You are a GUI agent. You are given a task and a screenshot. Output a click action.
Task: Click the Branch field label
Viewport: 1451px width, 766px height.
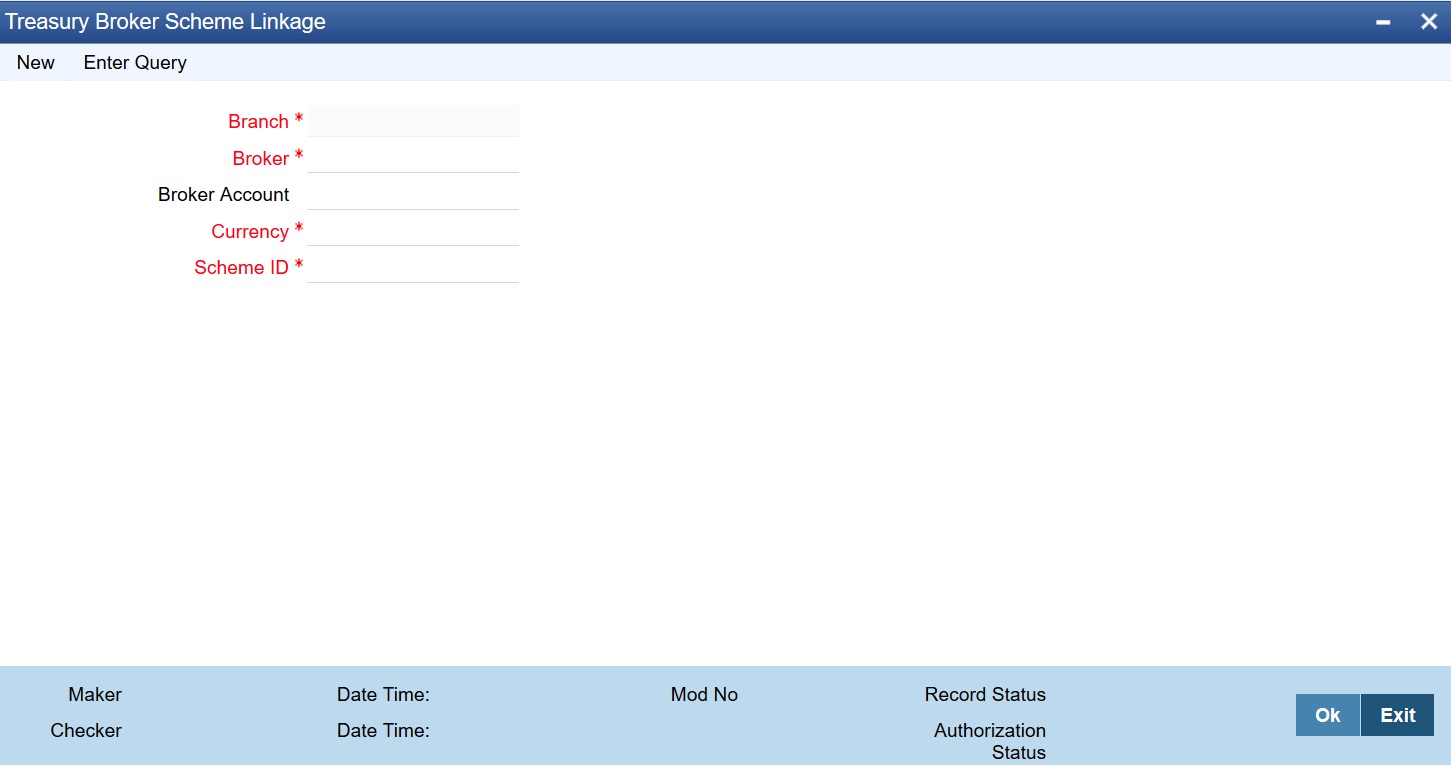click(258, 121)
